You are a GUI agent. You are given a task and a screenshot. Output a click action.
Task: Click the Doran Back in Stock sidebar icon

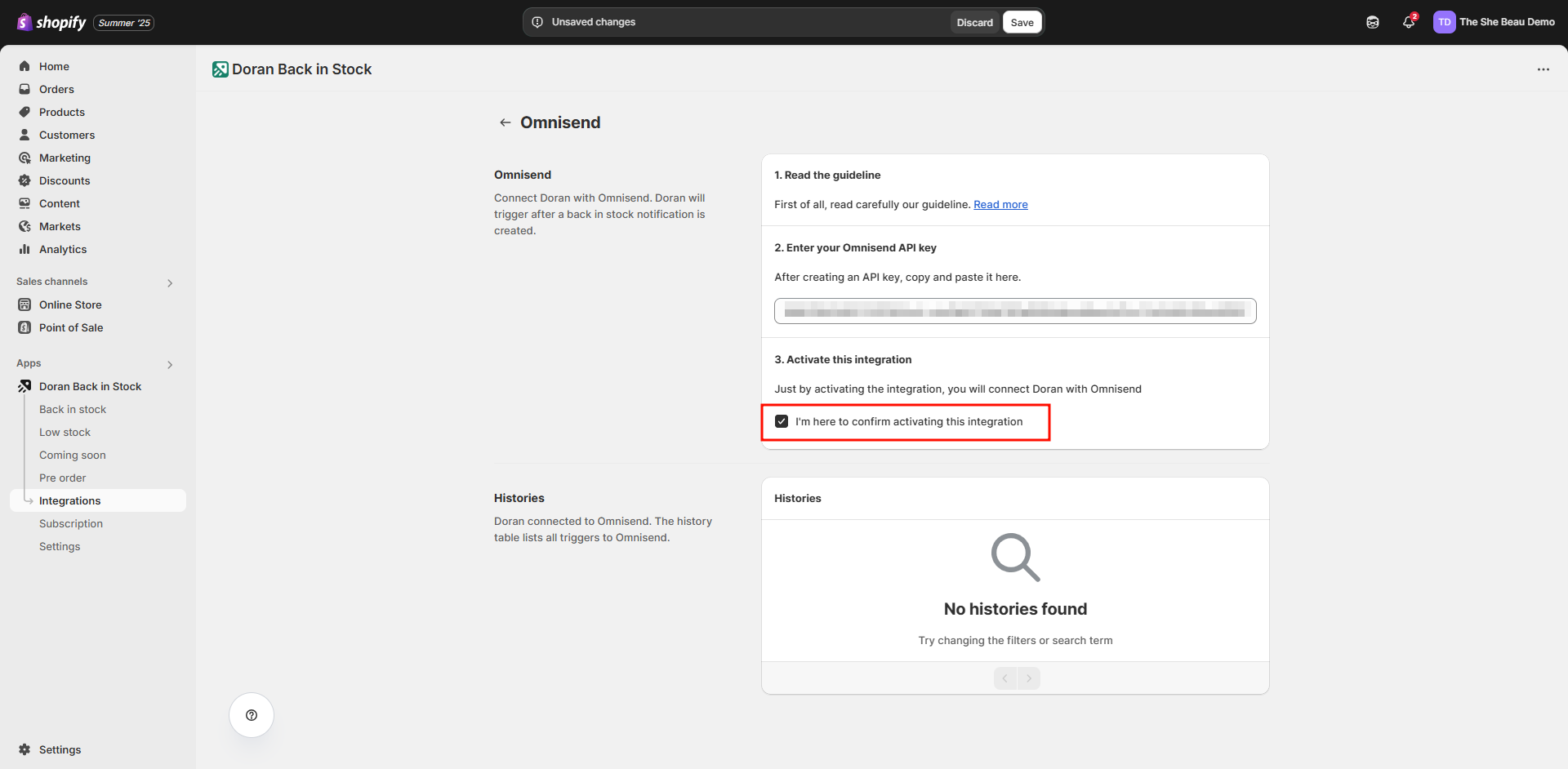(x=24, y=386)
